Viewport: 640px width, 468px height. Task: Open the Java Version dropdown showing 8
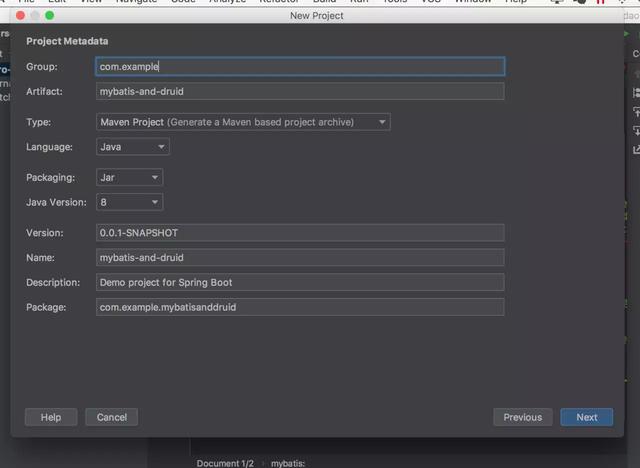click(130, 202)
